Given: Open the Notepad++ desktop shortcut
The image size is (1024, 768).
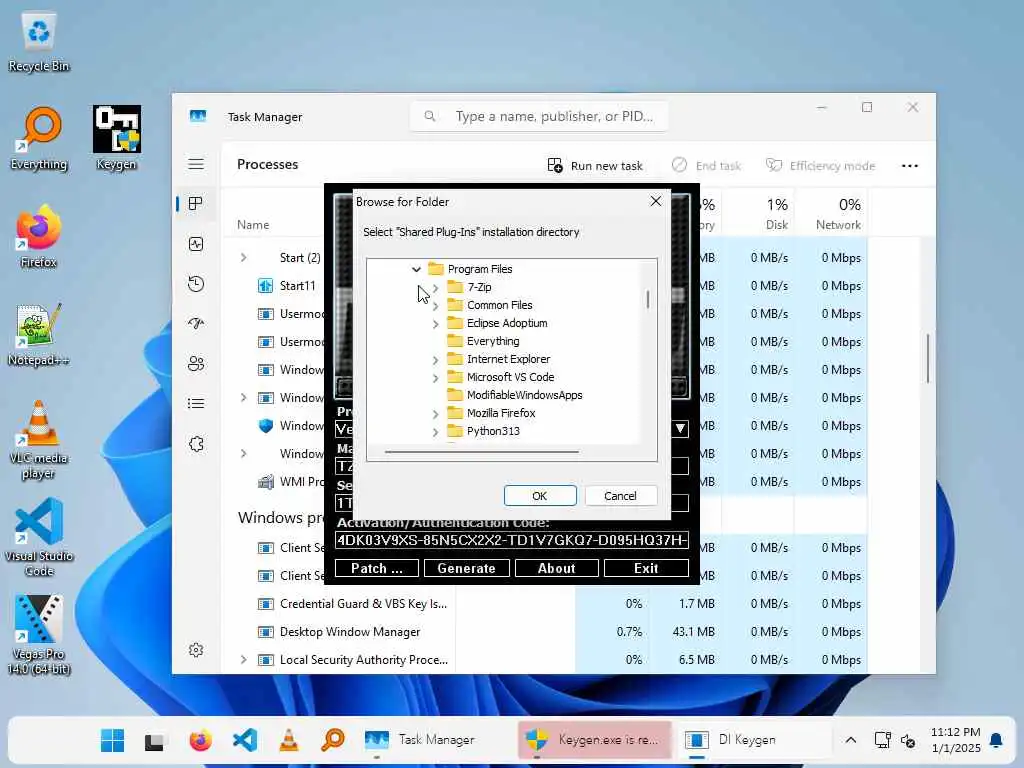Looking at the screenshot, I should pos(39,334).
